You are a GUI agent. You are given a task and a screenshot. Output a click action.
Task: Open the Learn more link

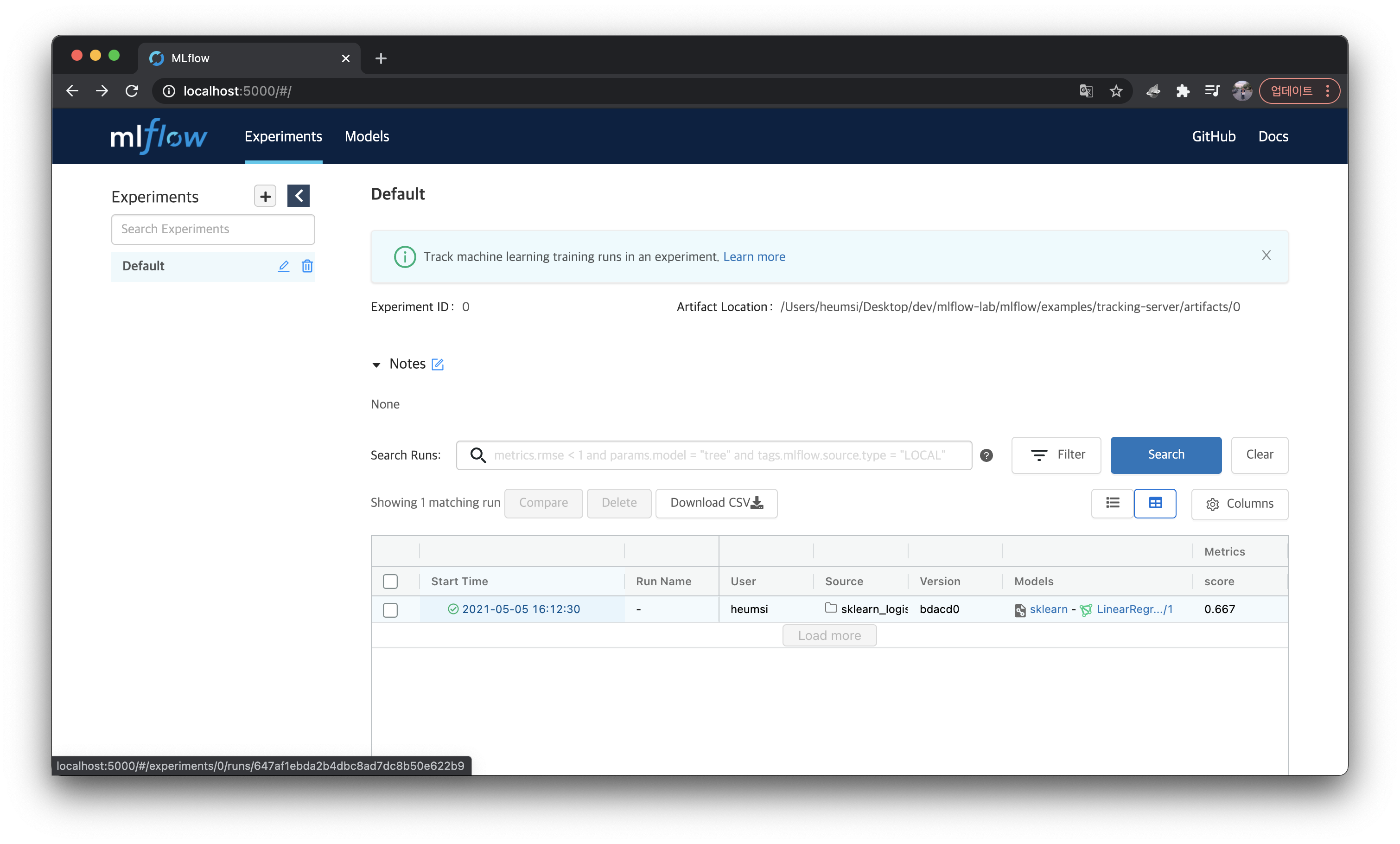754,257
